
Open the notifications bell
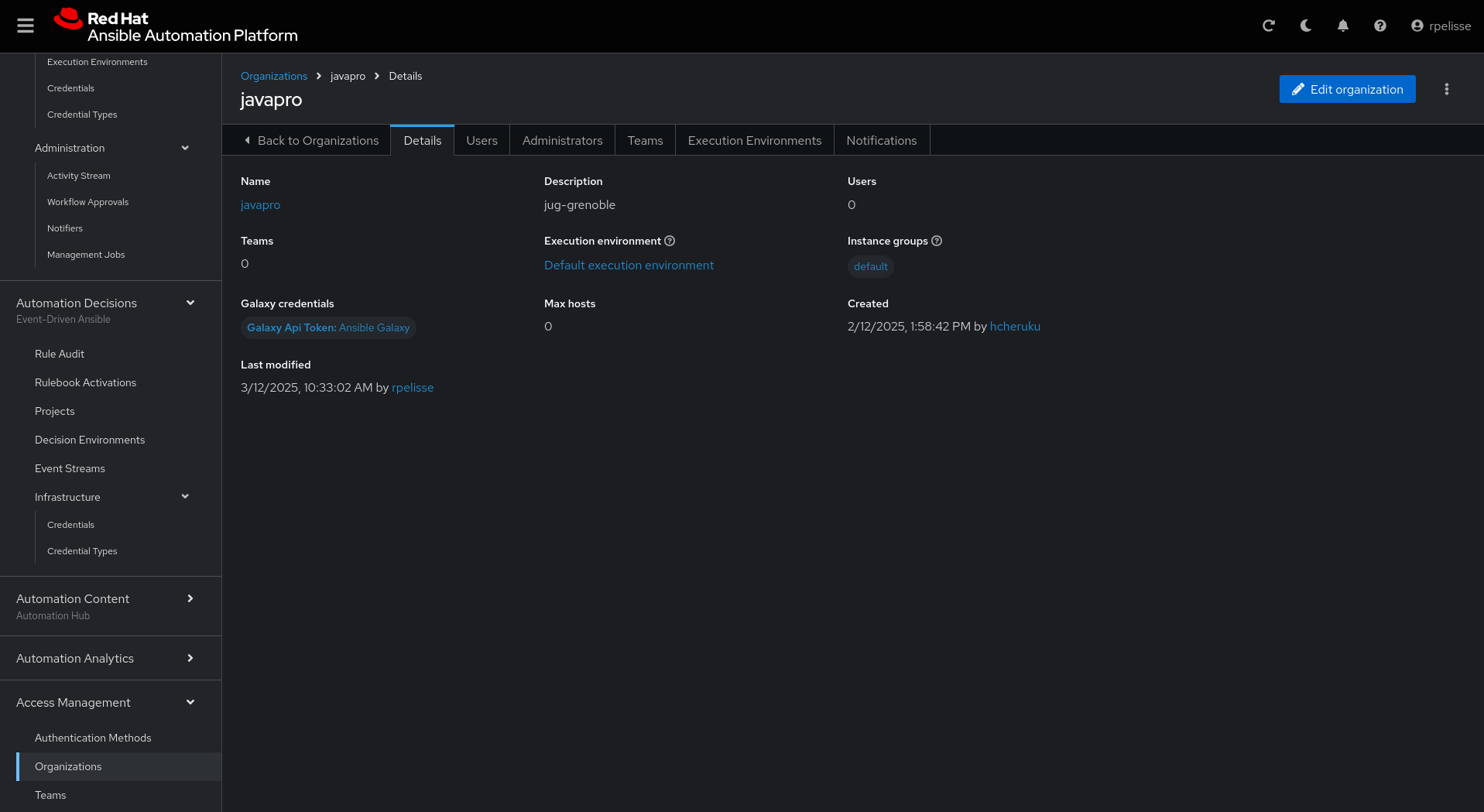(x=1343, y=26)
